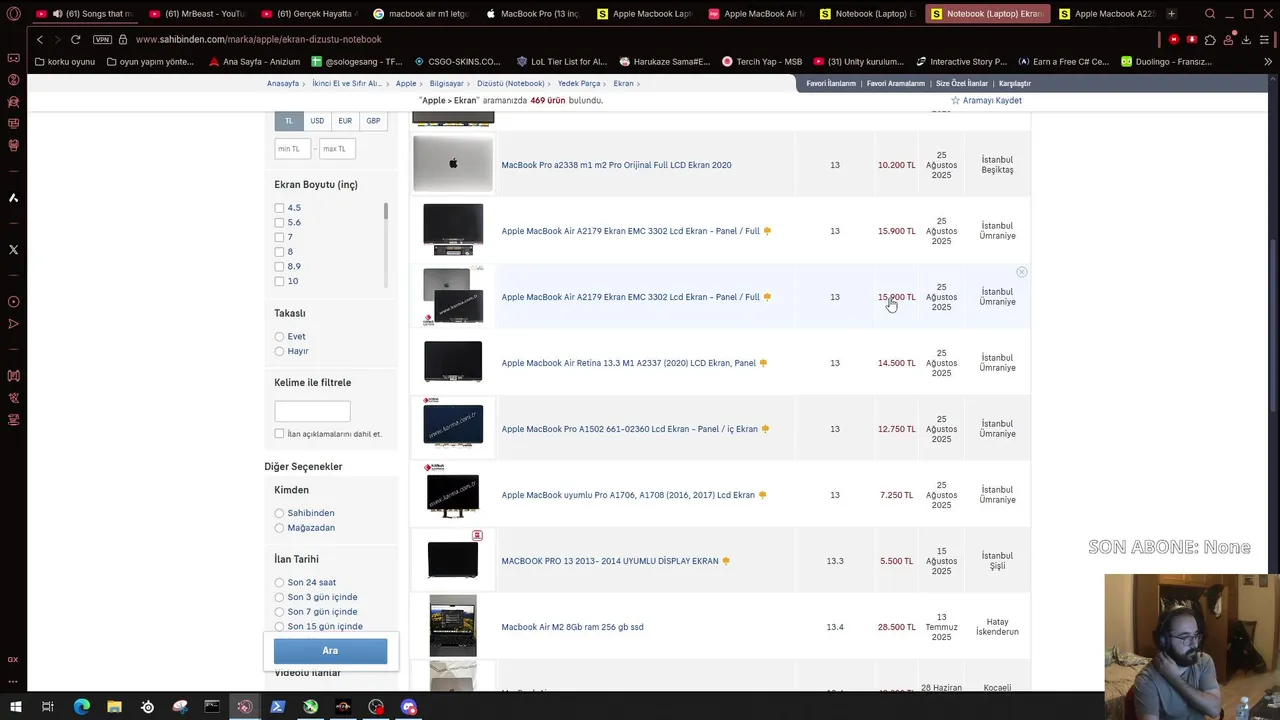1280x720 pixels.
Task: Open the PowerShell taskbar icon
Action: point(278,707)
